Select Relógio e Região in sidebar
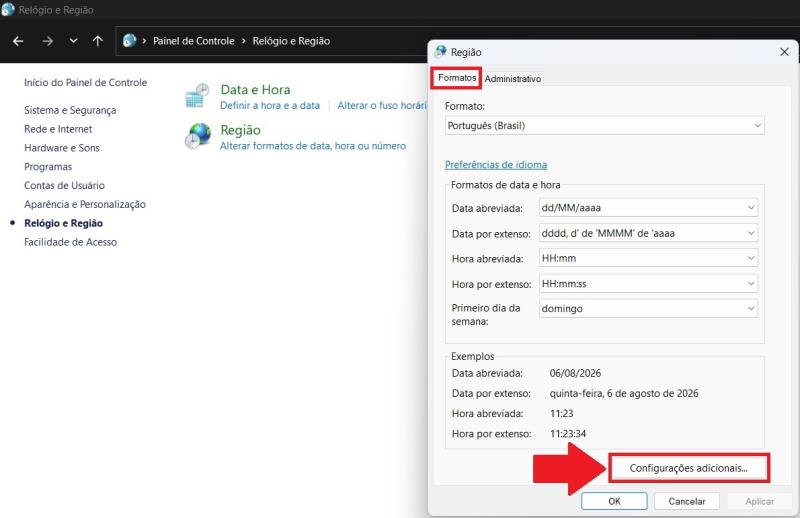 pyautogui.click(x=63, y=223)
